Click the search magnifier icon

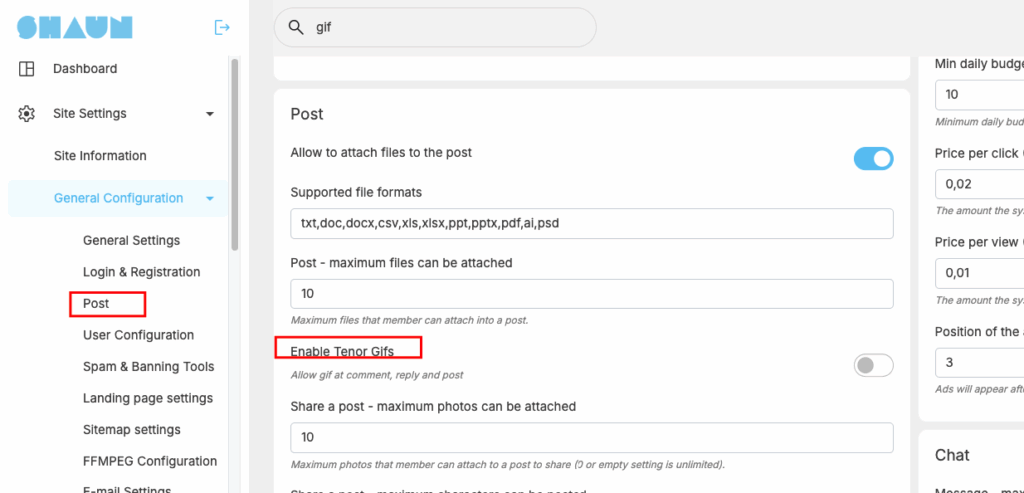[296, 27]
